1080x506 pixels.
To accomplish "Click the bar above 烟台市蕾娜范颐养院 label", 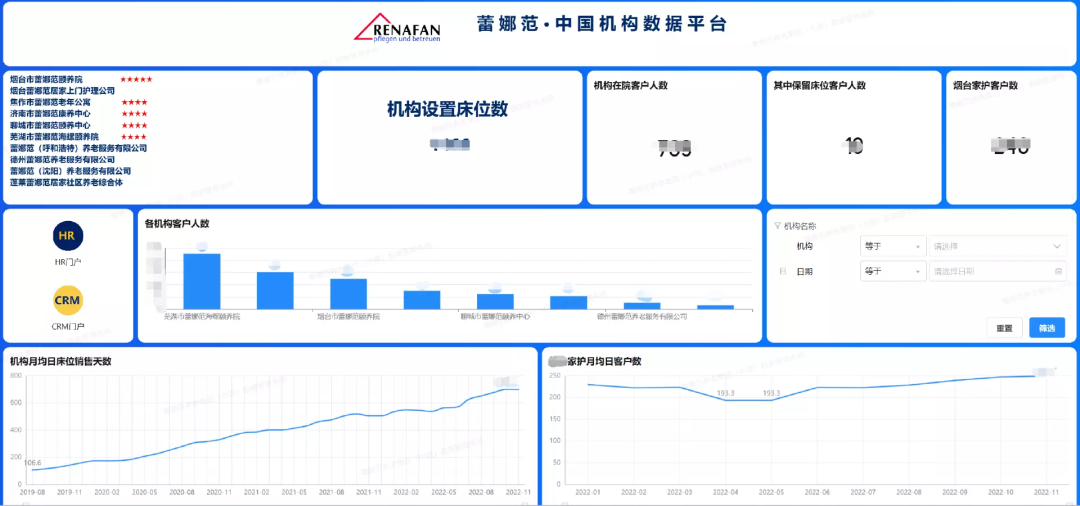I will 349,293.
